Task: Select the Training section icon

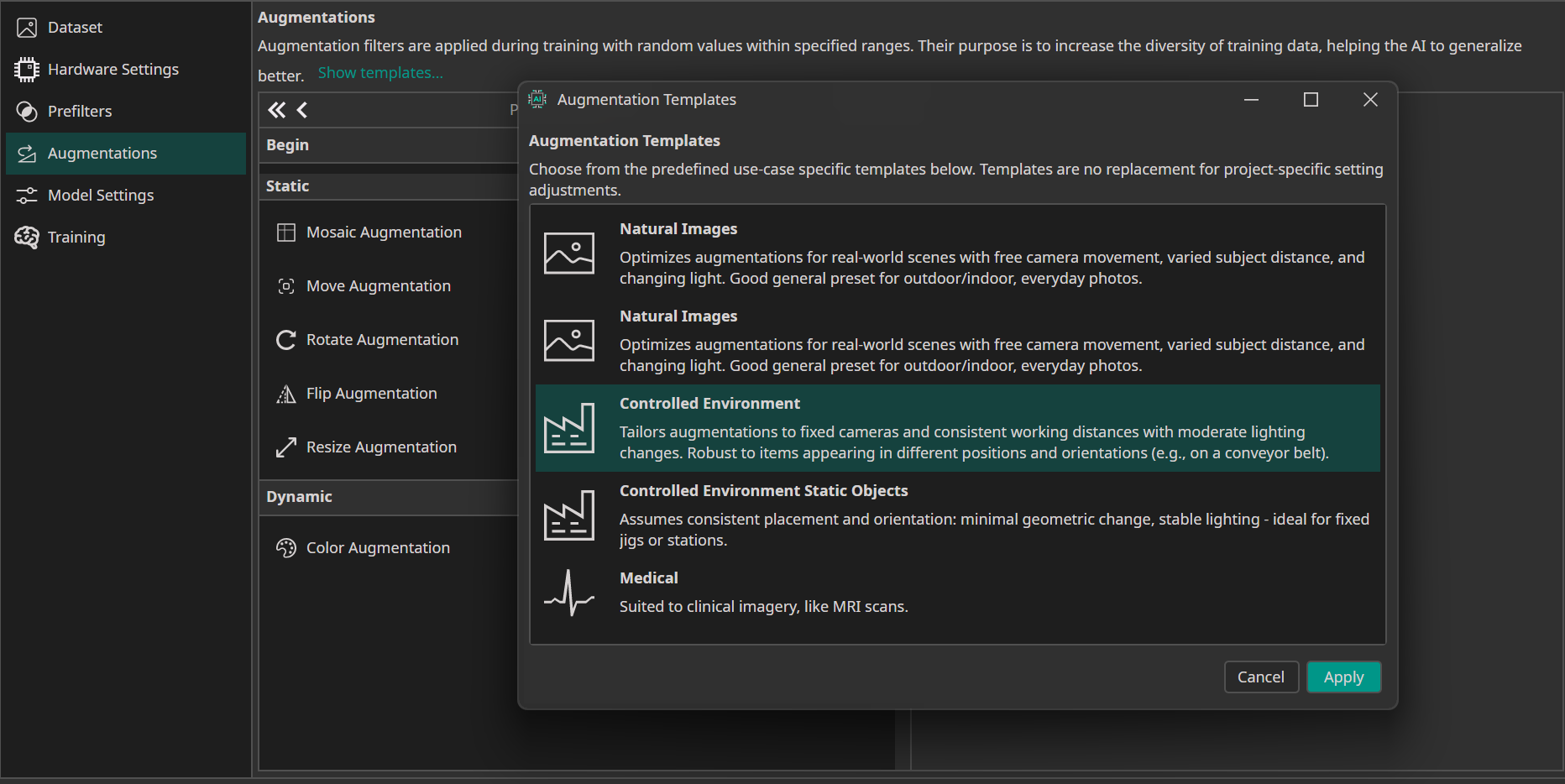Action: 26,237
